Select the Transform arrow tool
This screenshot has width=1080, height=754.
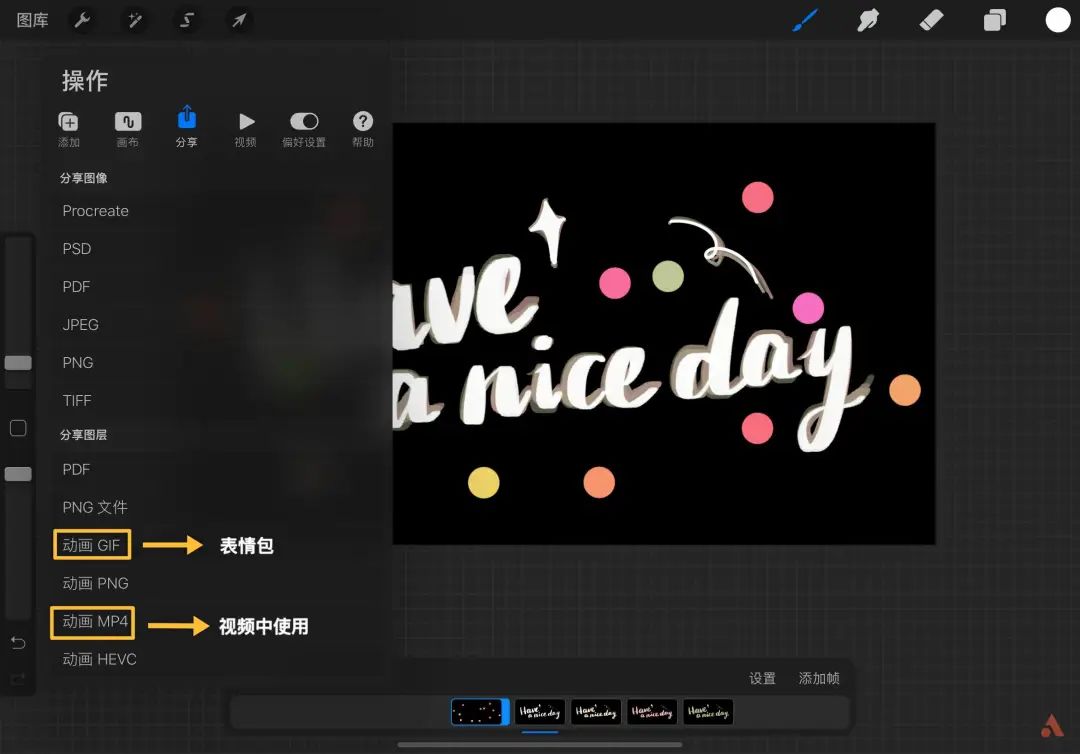(239, 20)
